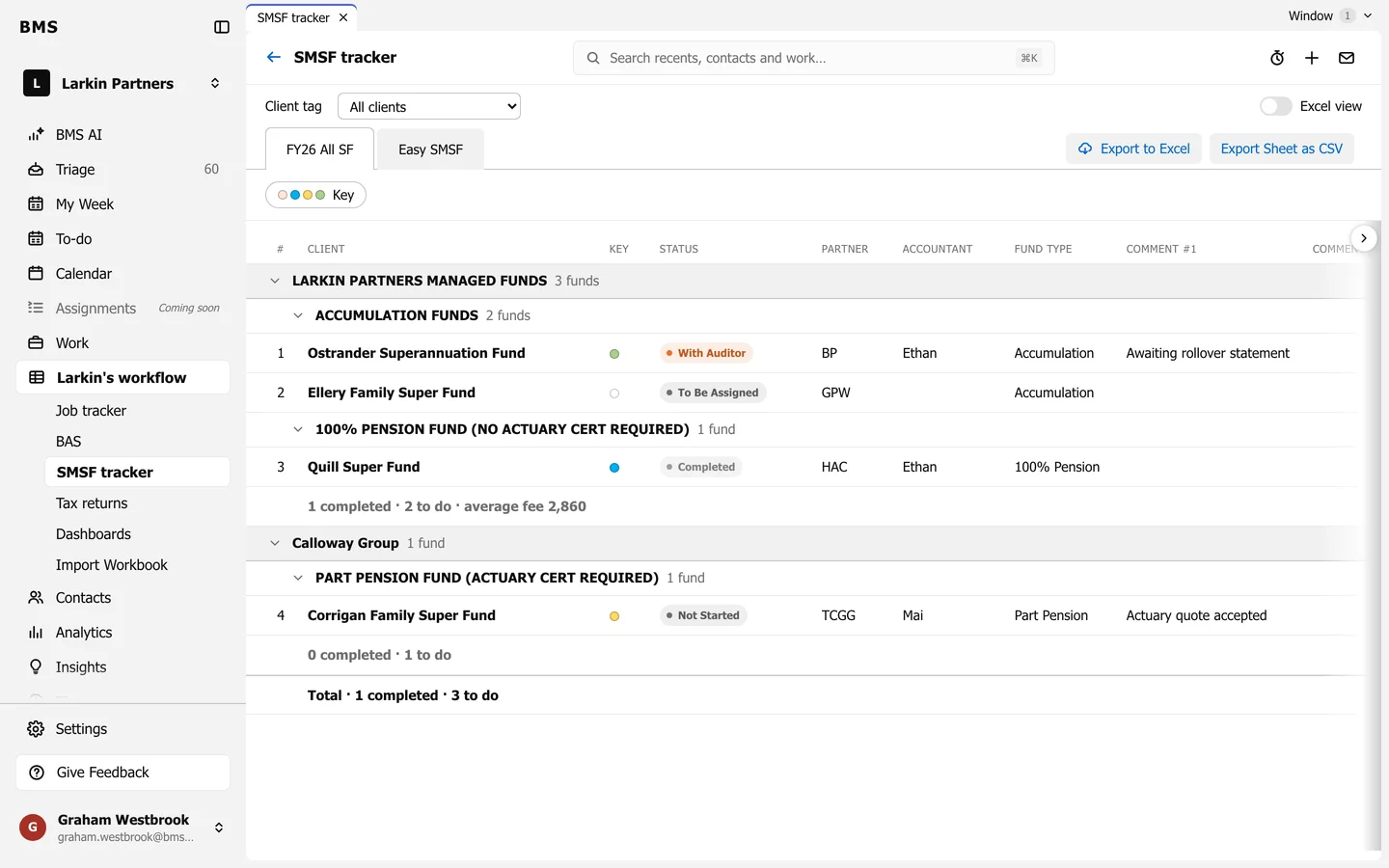Collapse the Accumulation Funds subgroup
Screen dimensions: 1389x868
(298, 315)
